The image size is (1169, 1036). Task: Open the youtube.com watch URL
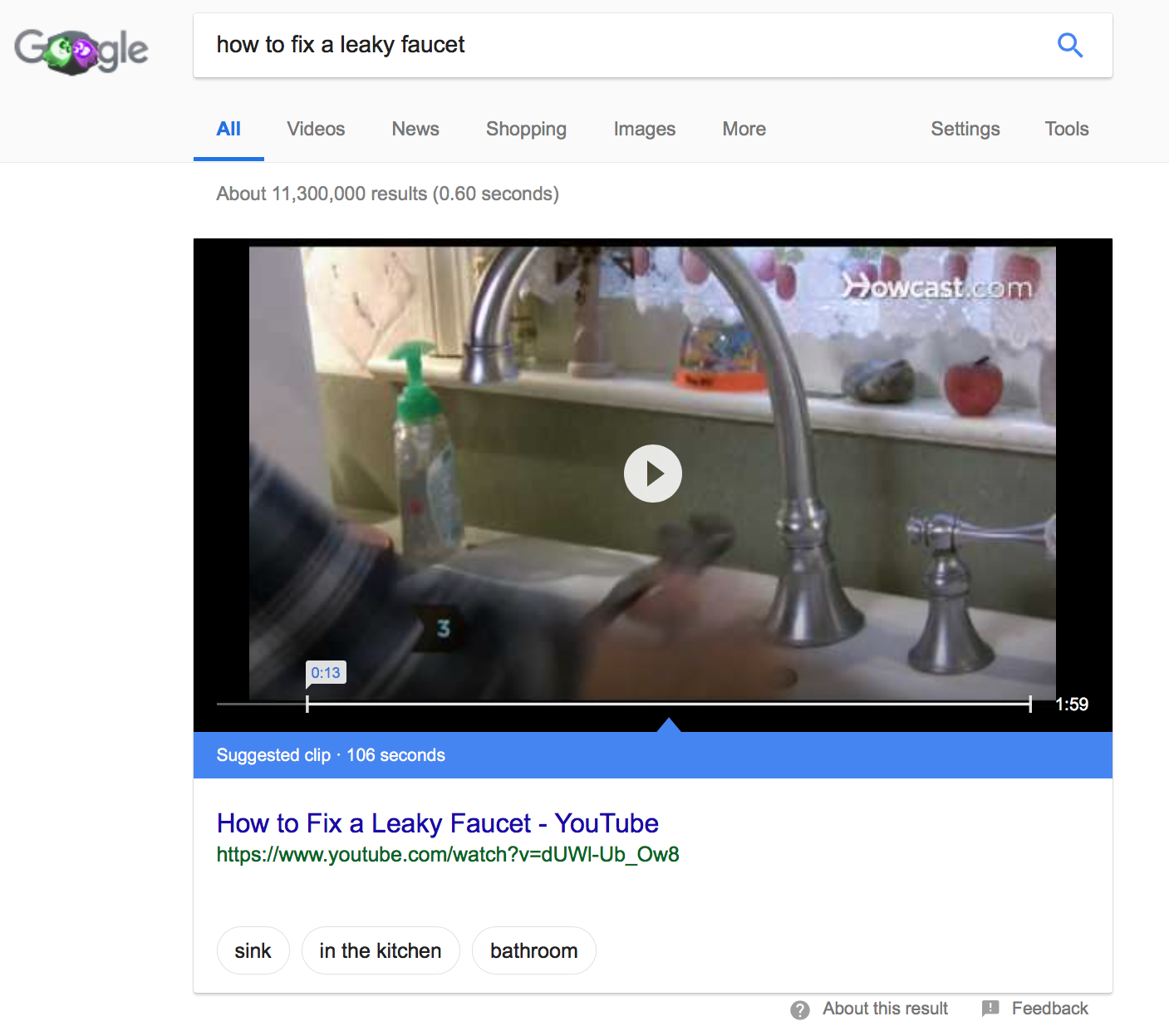pos(448,854)
